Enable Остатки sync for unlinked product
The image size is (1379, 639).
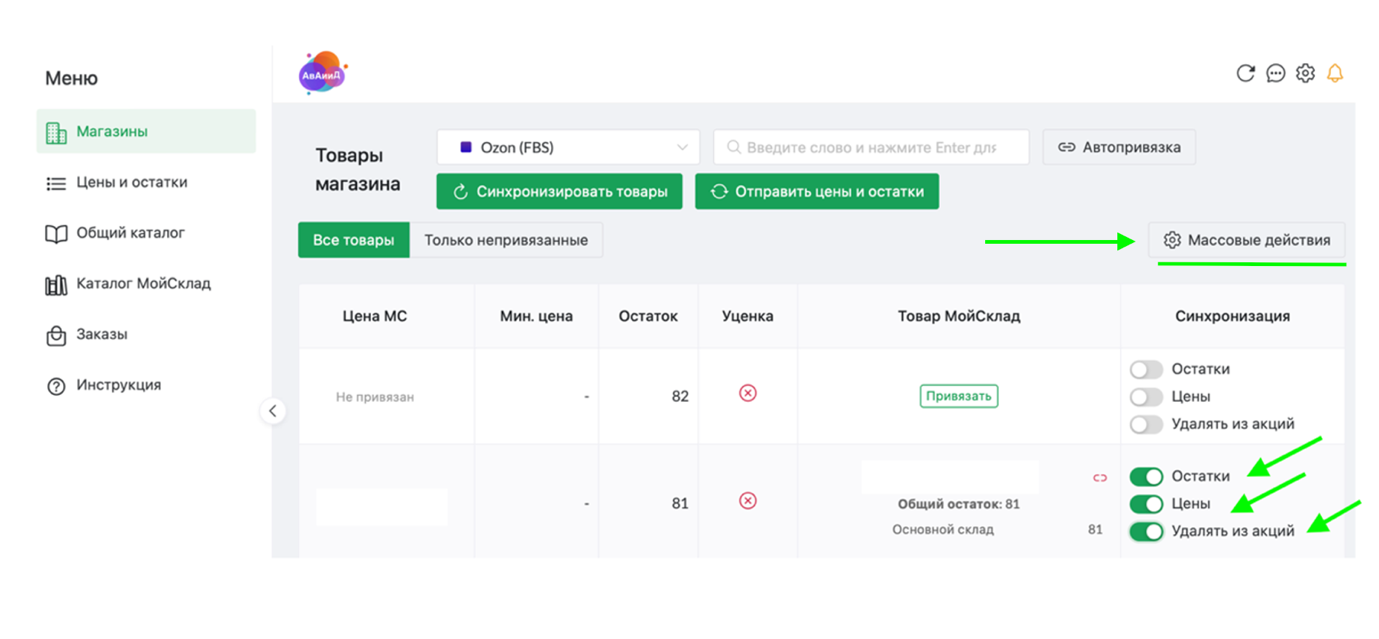1146,370
